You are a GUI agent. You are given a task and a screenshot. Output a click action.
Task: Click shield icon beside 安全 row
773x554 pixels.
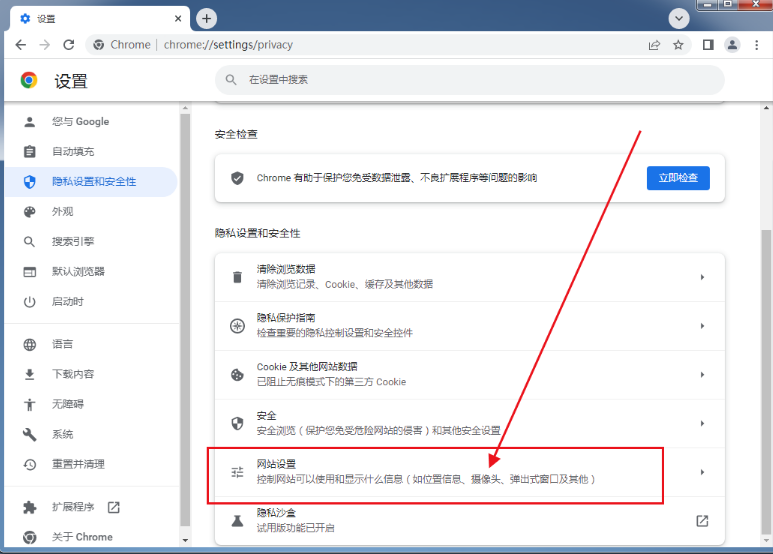(x=237, y=423)
